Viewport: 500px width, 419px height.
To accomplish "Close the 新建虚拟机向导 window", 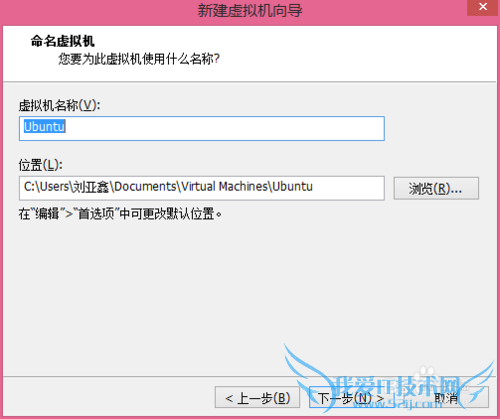I will (483, 7).
